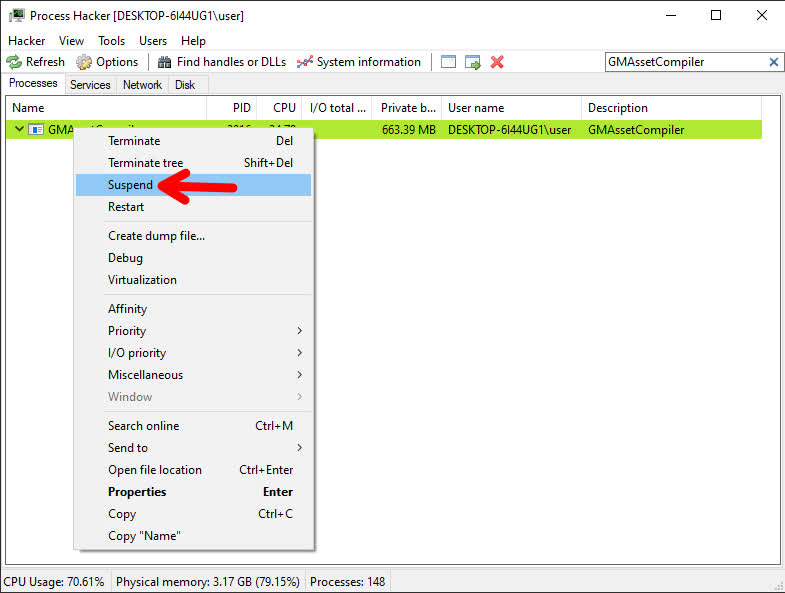This screenshot has height=593, width=785.
Task: Click the Process Hacker title bar icon
Action: [x=17, y=16]
